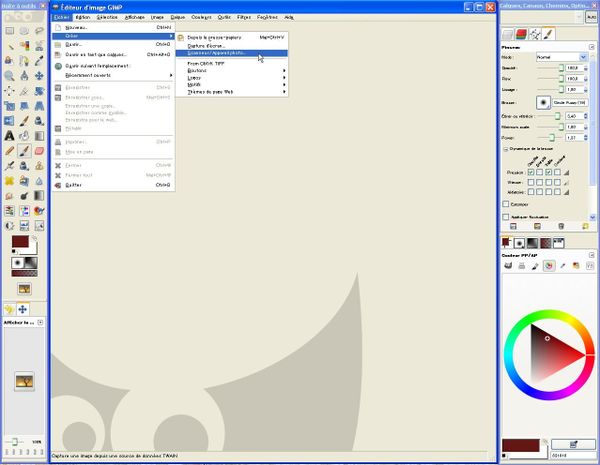This screenshot has width=600, height=465.
Task: Select the Move tool
Action: (x=39, y=76)
